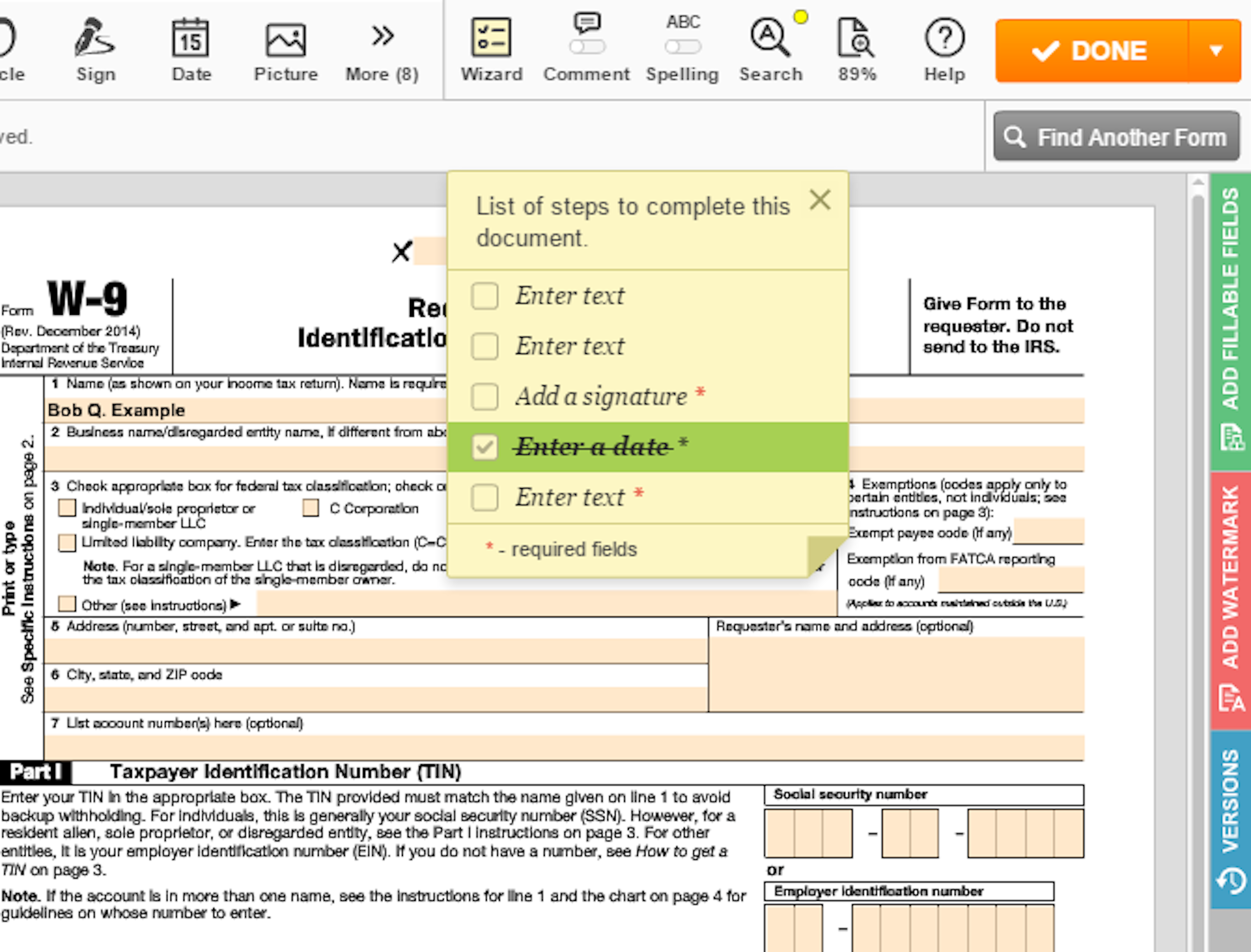Toggle the Comment switch
This screenshot has height=952, width=1251.
587,46
